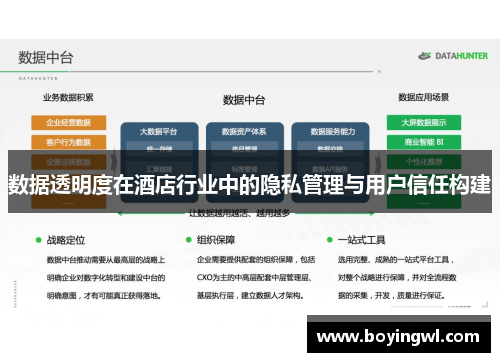Click the 汇聚链接 item in 大数据平台
This screenshot has width=500, height=362.
(x=159, y=169)
